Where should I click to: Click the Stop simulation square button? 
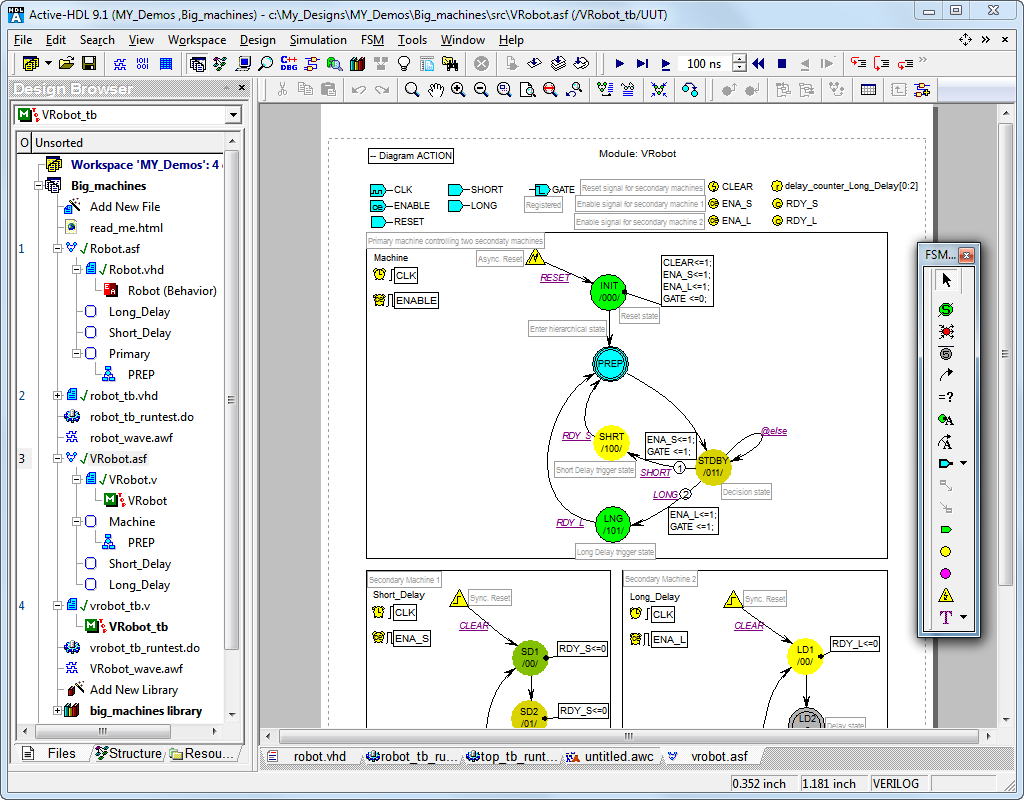tap(782, 64)
